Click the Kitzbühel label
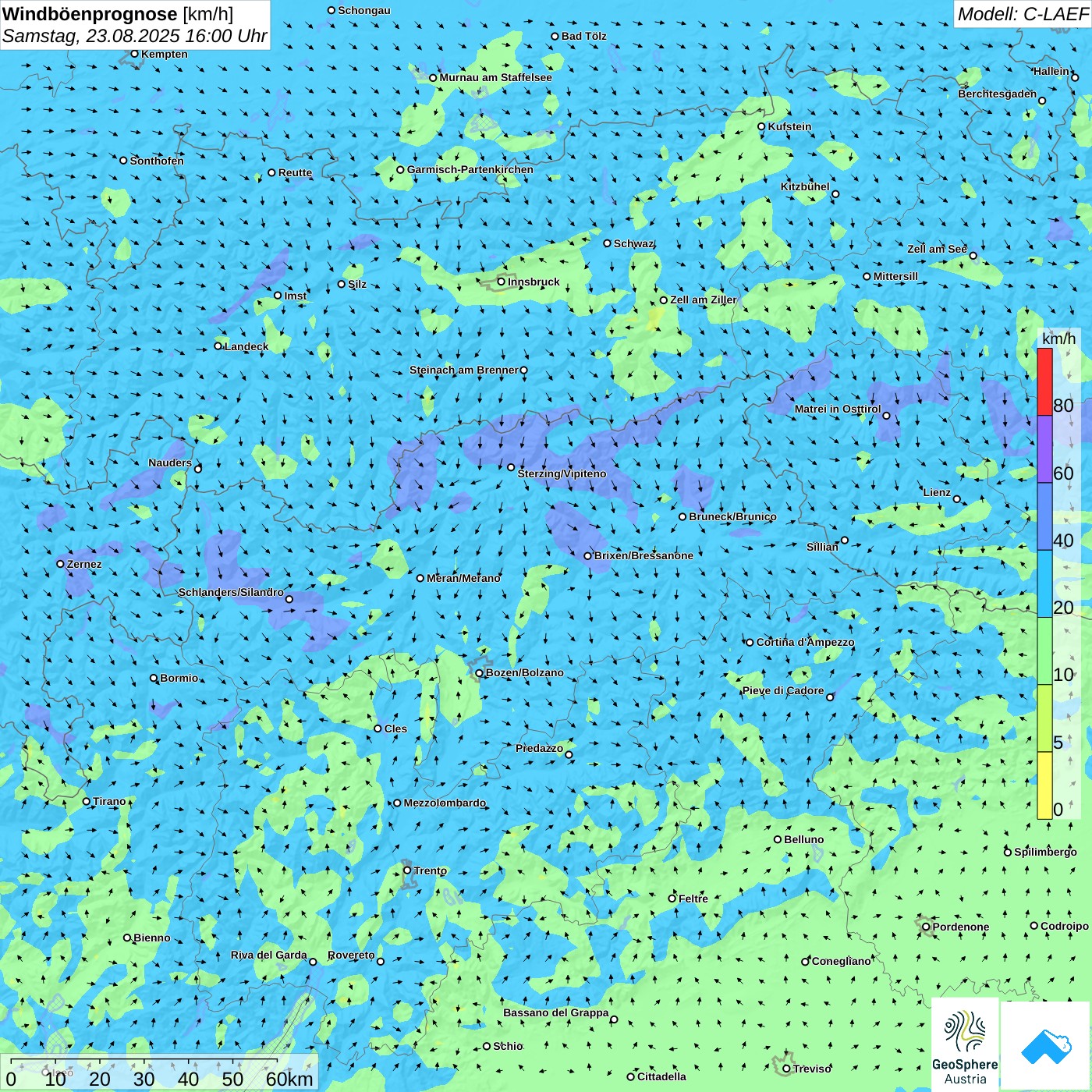The width and height of the screenshot is (1092, 1092). tap(805, 186)
